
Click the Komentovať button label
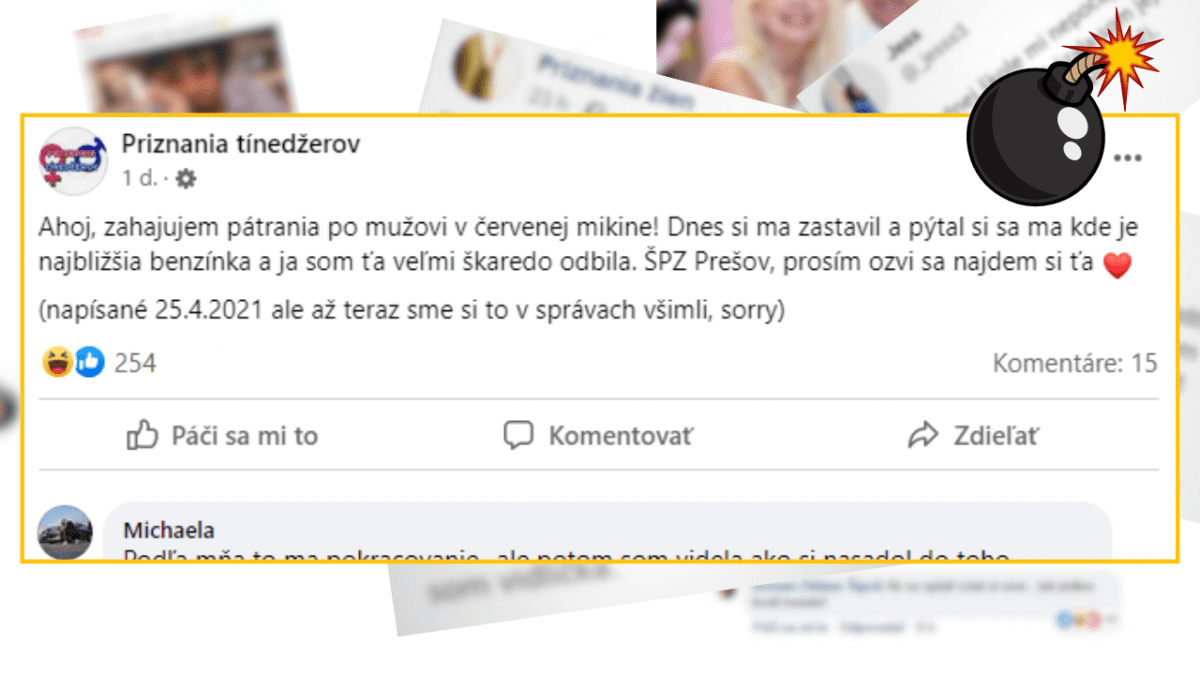(x=620, y=436)
